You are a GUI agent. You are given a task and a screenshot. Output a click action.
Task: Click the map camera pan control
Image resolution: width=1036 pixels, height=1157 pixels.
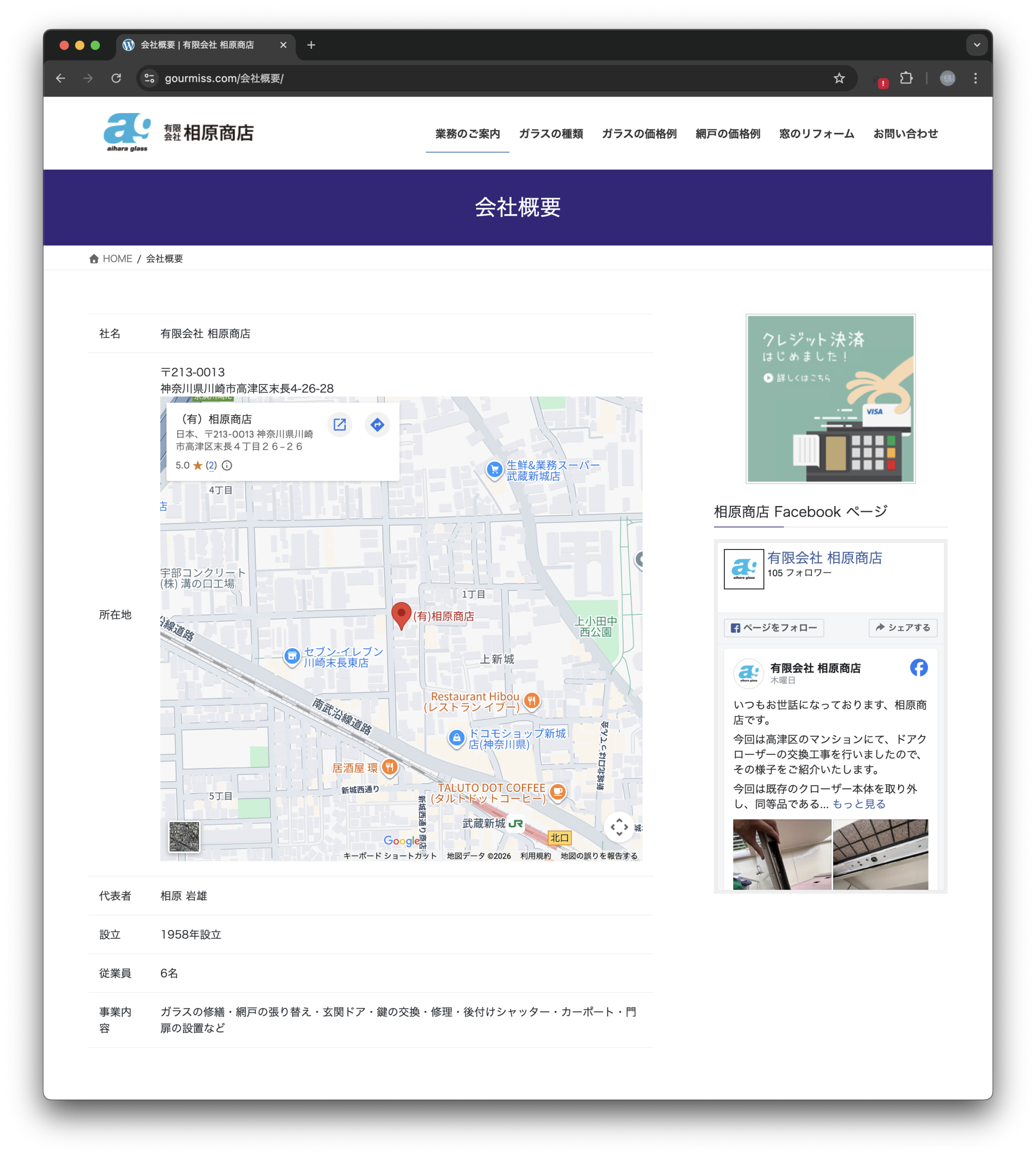pos(619,827)
